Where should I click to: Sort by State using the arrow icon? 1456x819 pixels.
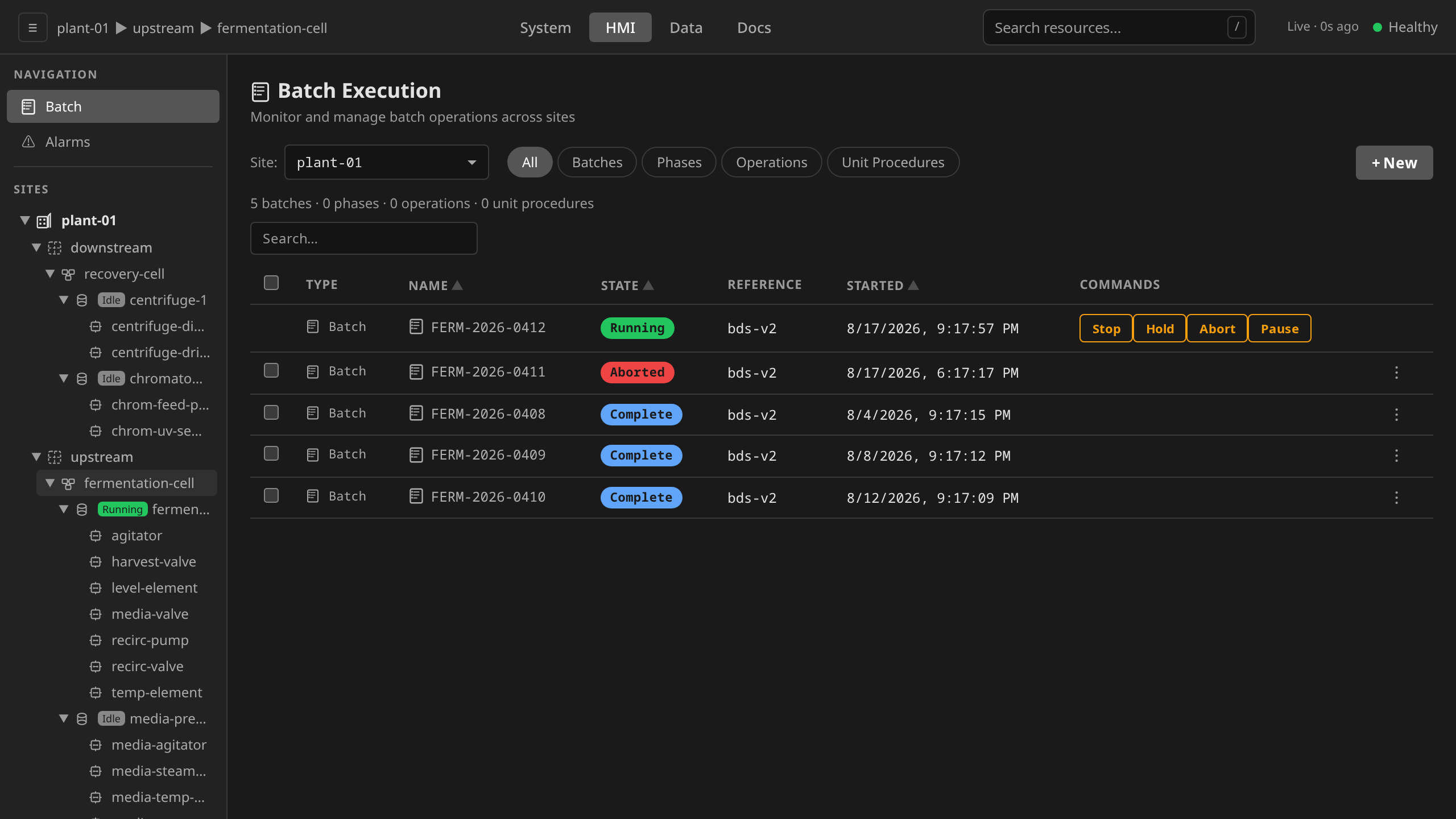(x=648, y=285)
